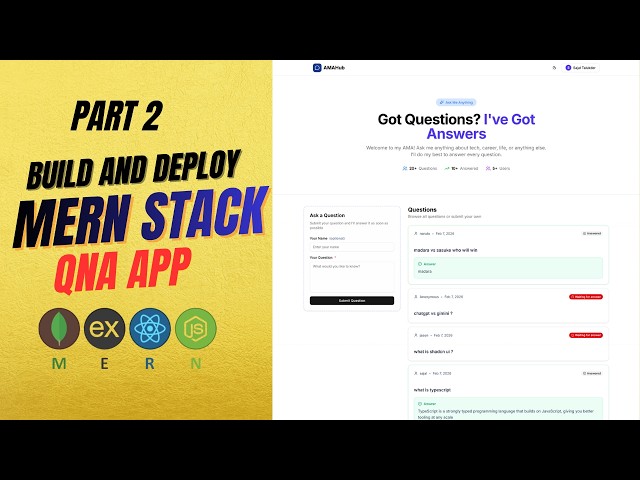This screenshot has height=480, width=640.
Task: Click the Answered badge on the madara question
Action: (x=592, y=233)
